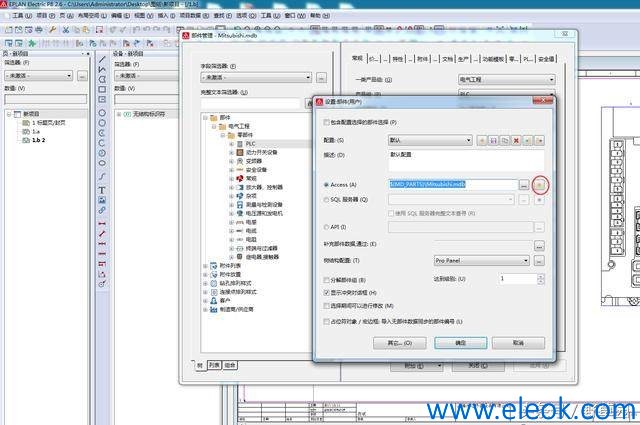640x425 pixels.
Task: Click the 描述 (D) text box
Action: click(466, 161)
